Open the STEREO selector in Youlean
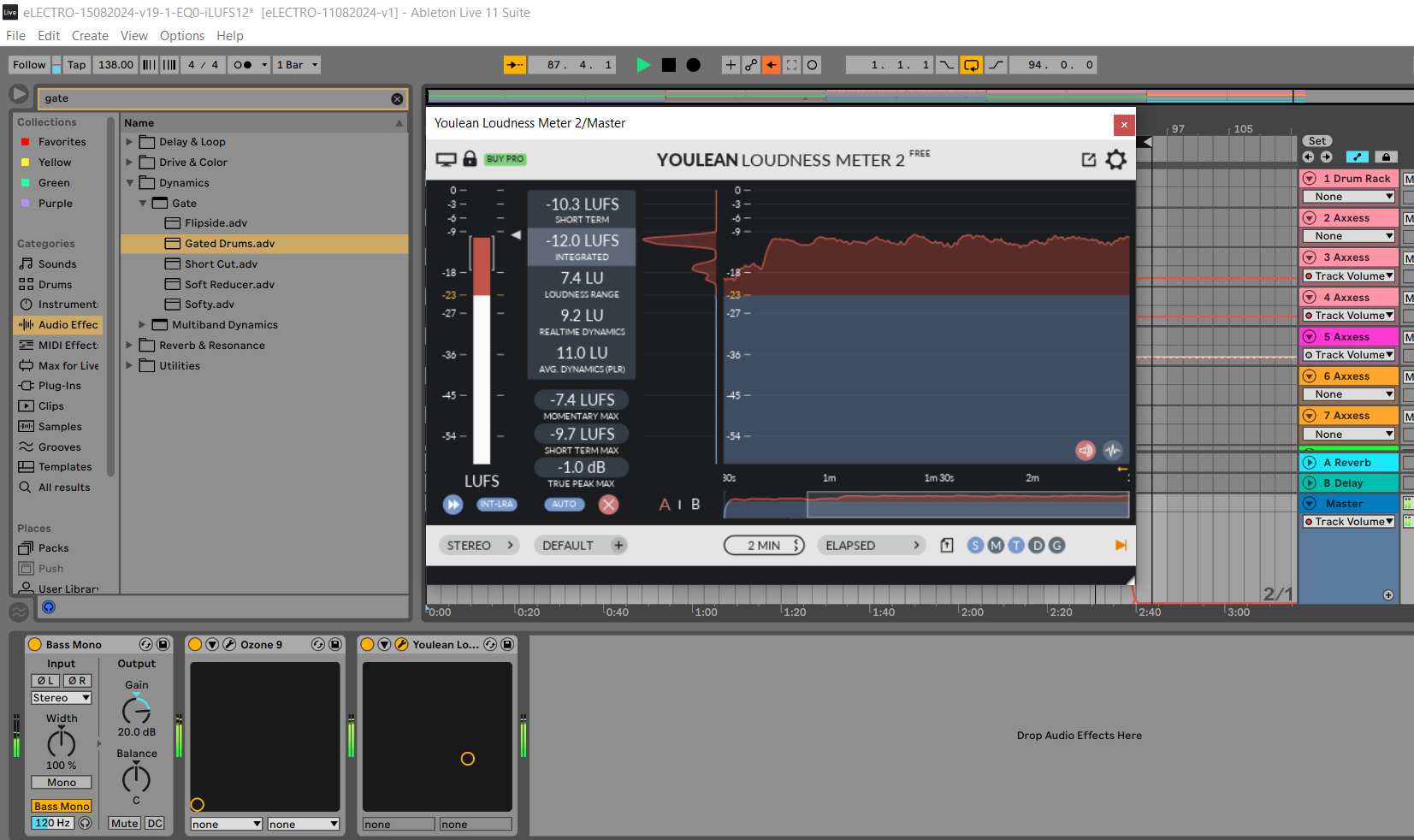 tap(479, 546)
